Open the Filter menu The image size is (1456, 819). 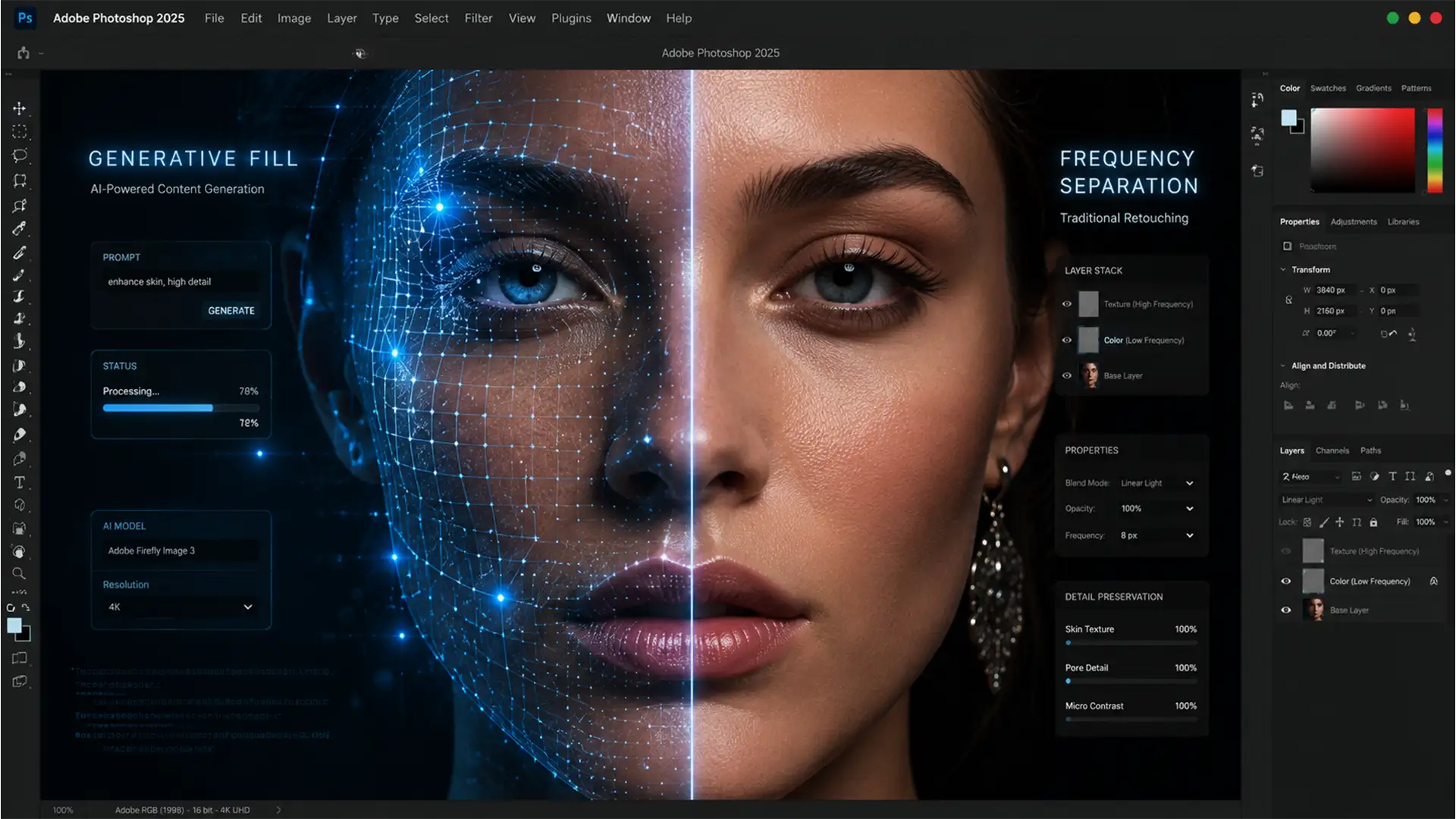click(x=479, y=18)
